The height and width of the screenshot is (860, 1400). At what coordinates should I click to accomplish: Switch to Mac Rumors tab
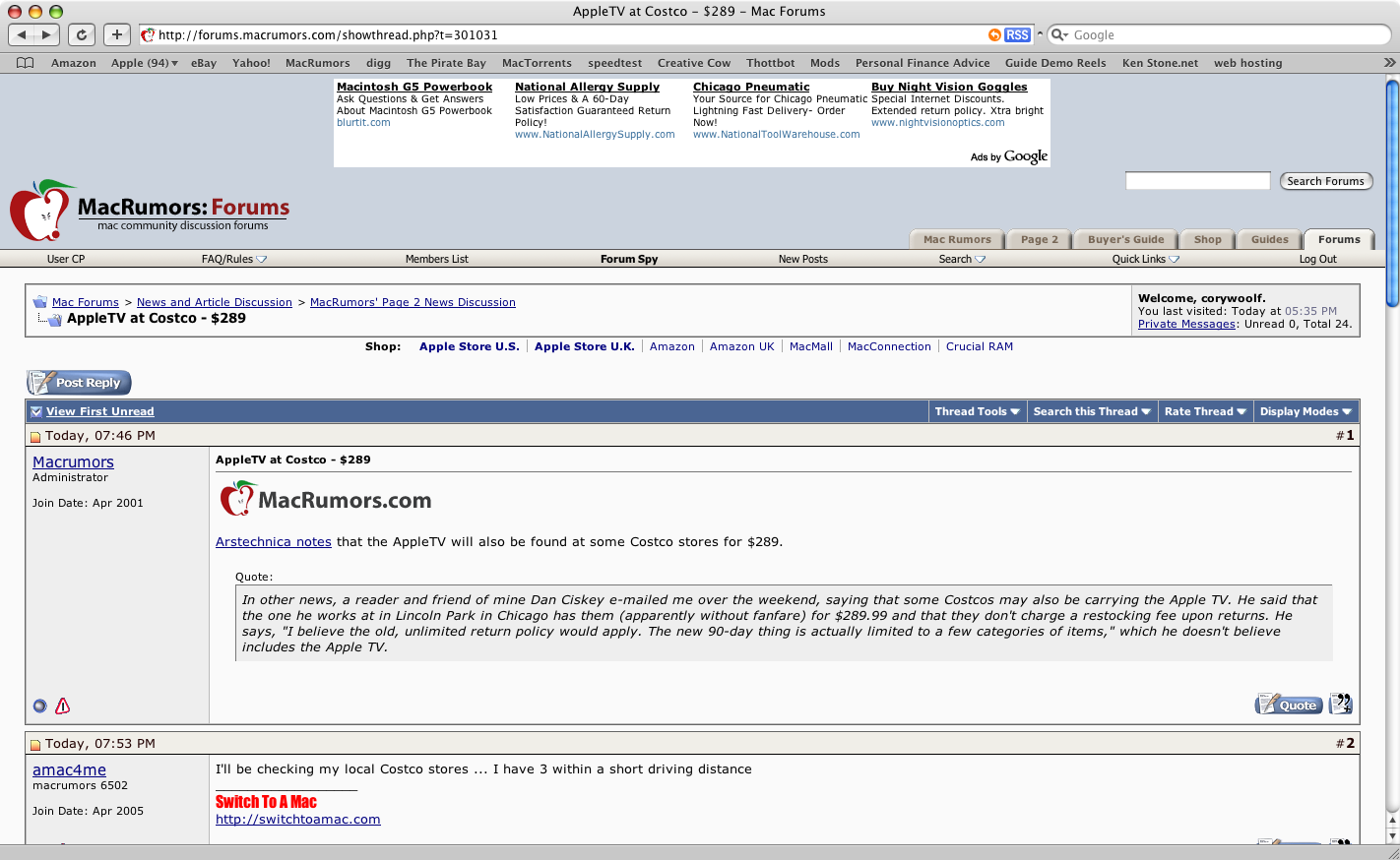(957, 239)
